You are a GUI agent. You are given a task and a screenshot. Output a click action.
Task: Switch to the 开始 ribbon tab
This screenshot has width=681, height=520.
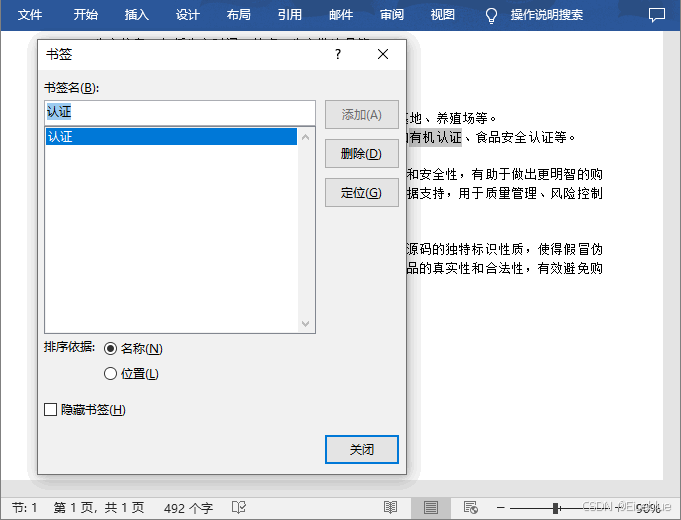(x=85, y=15)
